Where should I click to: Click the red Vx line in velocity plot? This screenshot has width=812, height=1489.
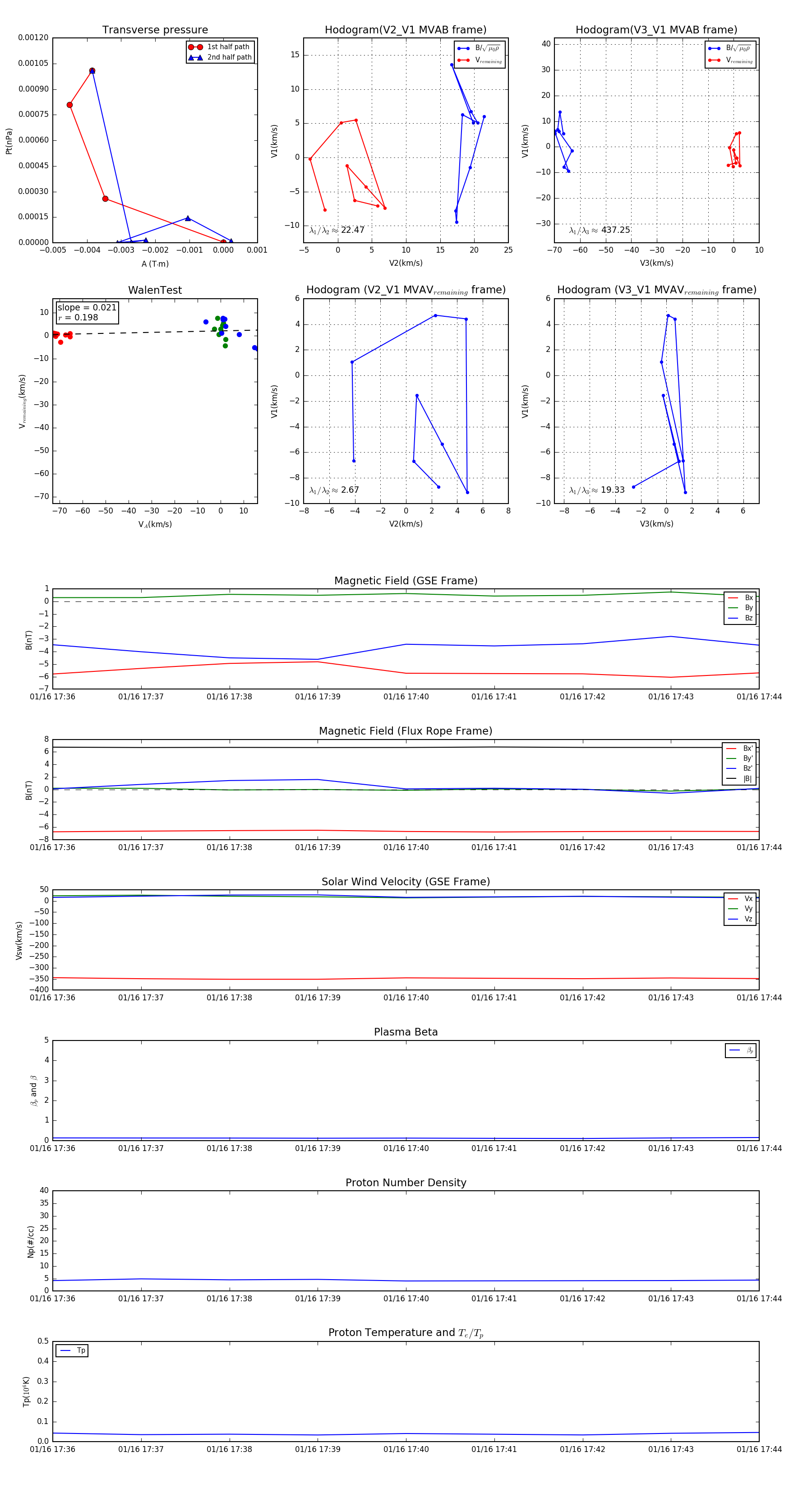[406, 978]
